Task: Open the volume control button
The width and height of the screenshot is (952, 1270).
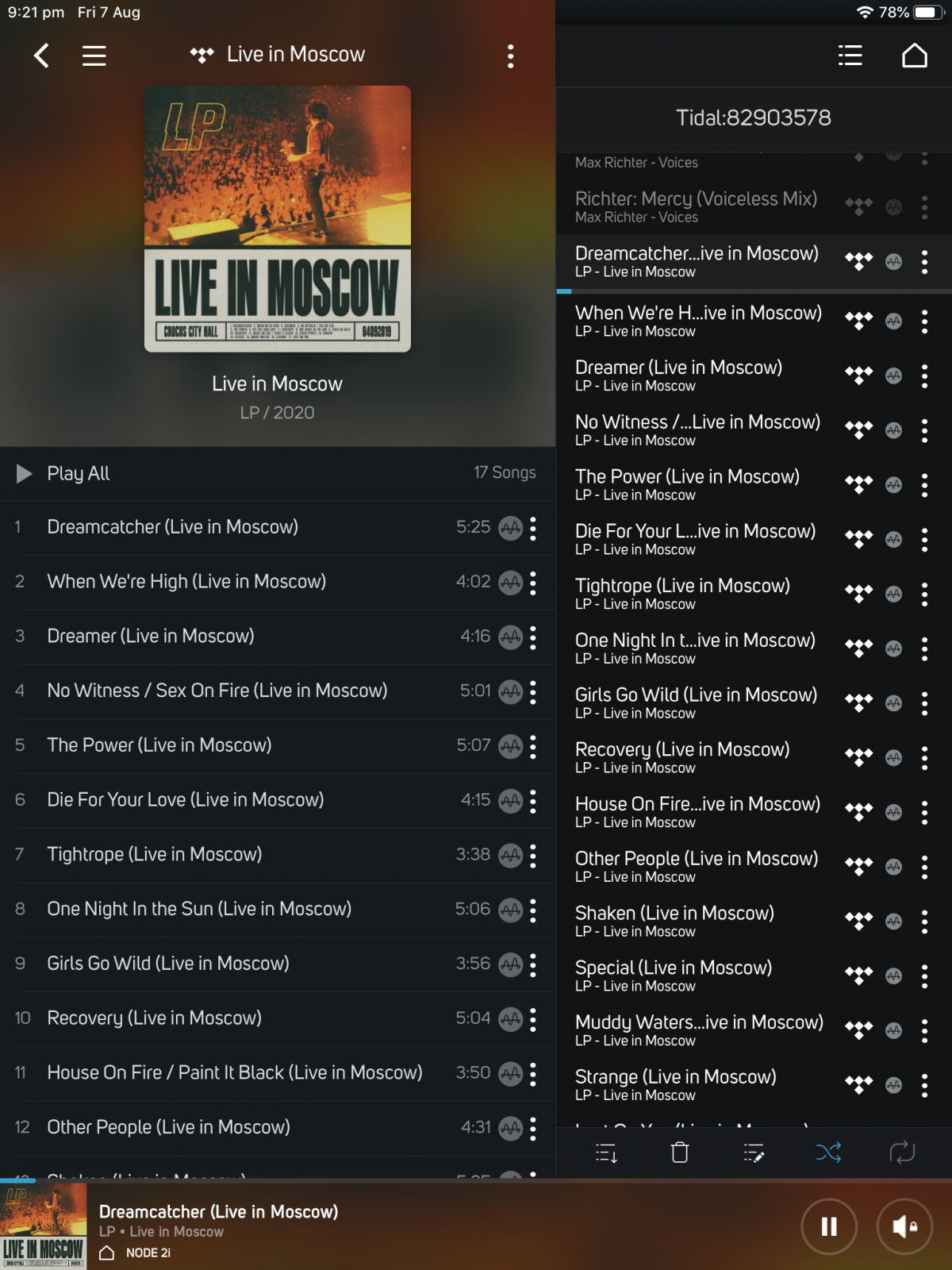Action: (x=904, y=1226)
